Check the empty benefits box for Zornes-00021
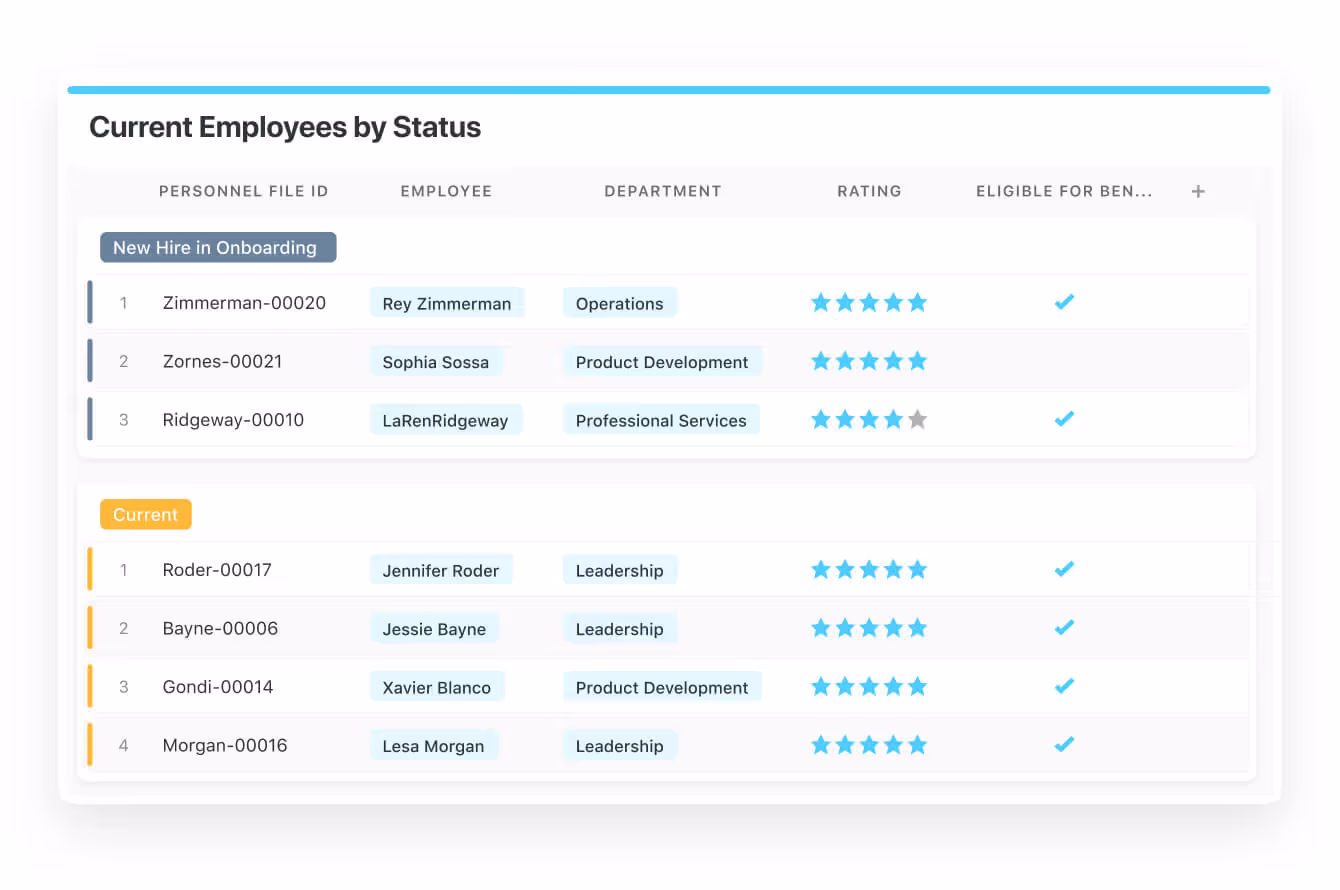This screenshot has height=890, width=1340. click(x=1064, y=361)
